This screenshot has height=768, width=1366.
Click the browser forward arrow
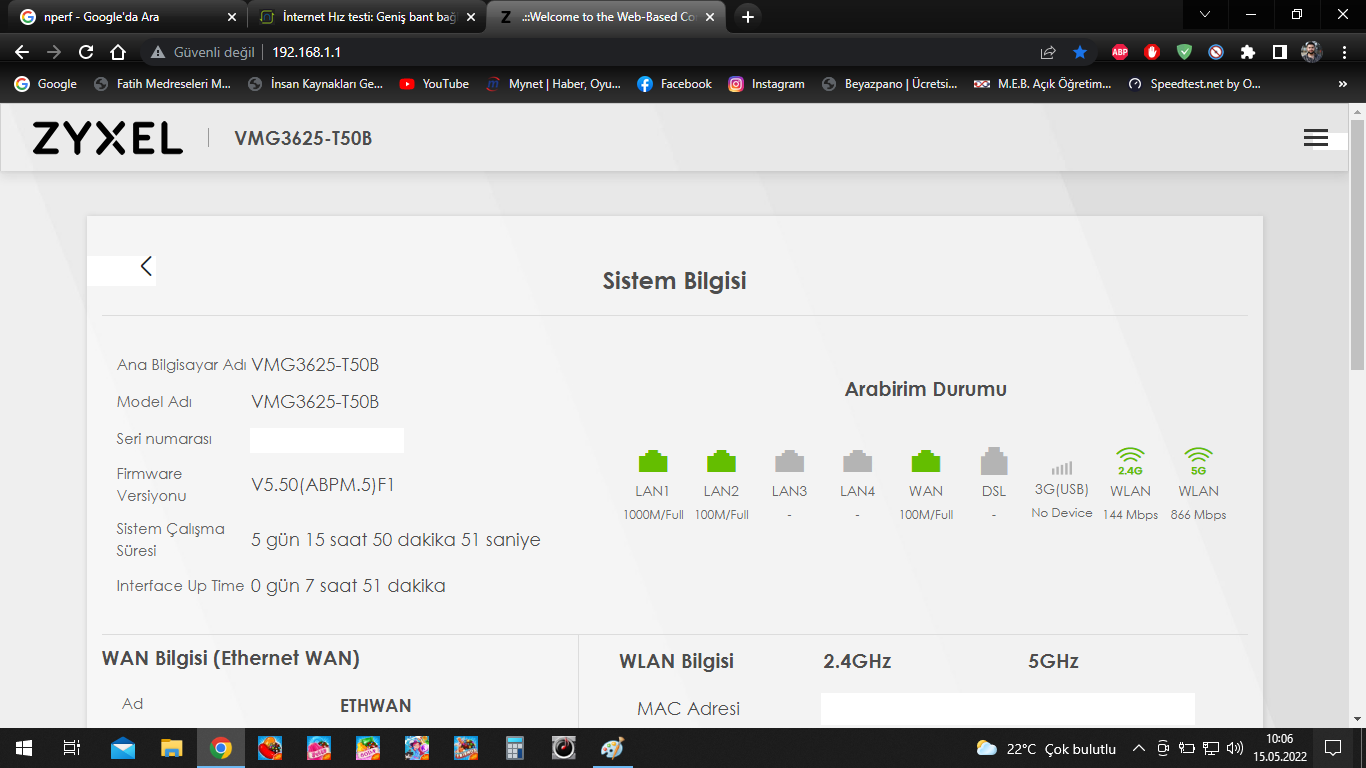54,52
